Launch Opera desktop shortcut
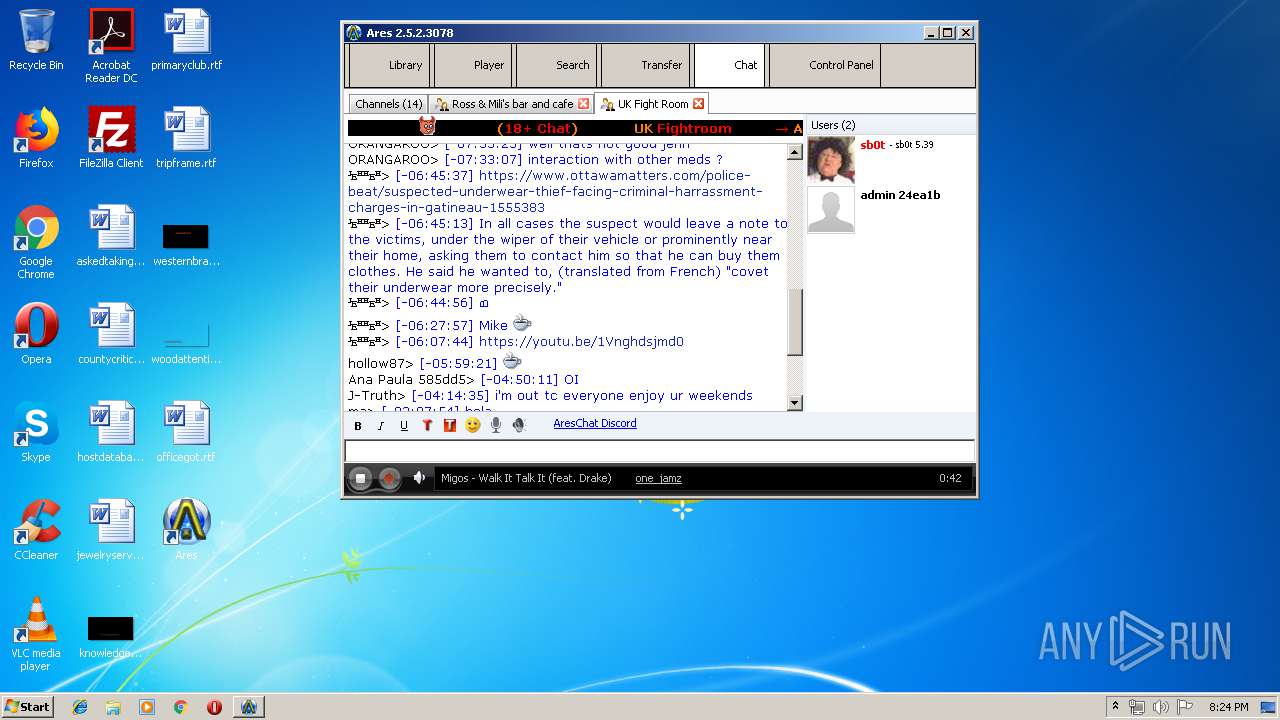1280x720 pixels. tap(36, 334)
